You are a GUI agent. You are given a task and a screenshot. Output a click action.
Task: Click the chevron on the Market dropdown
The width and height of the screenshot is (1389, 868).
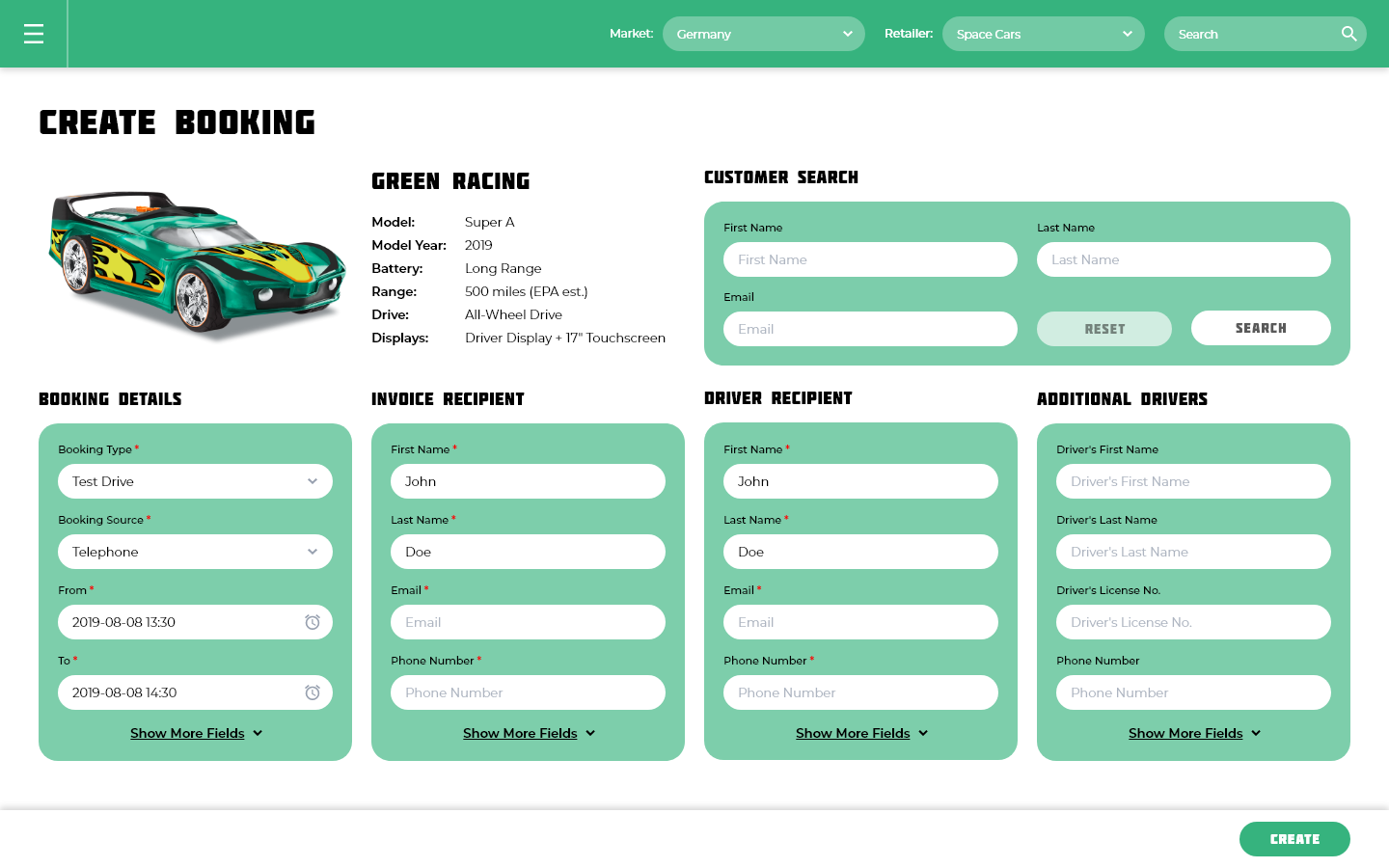846,33
